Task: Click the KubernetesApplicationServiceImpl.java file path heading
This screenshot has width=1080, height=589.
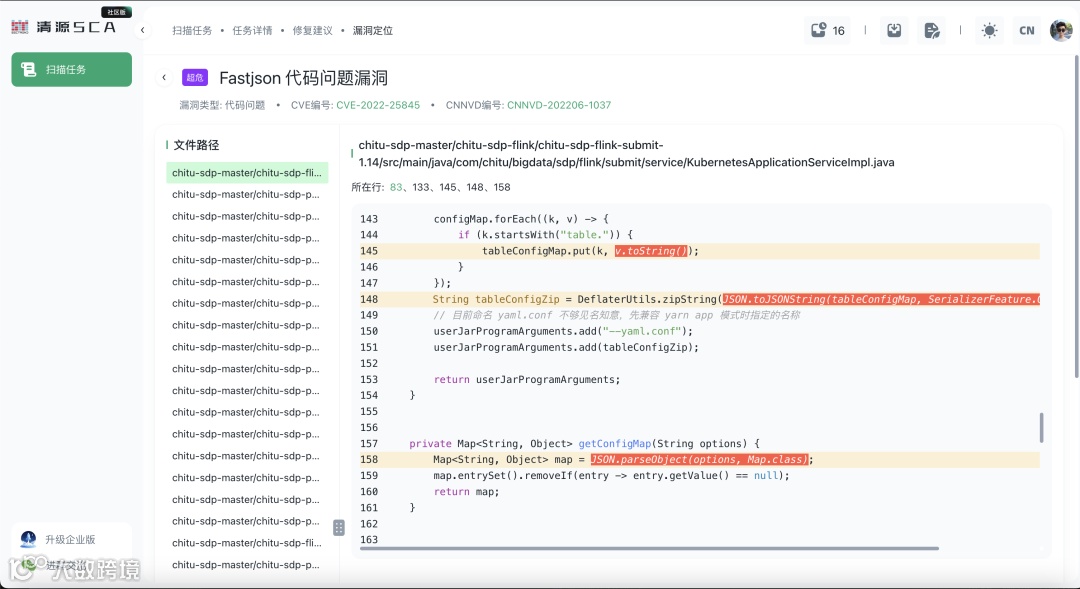Action: 626,154
